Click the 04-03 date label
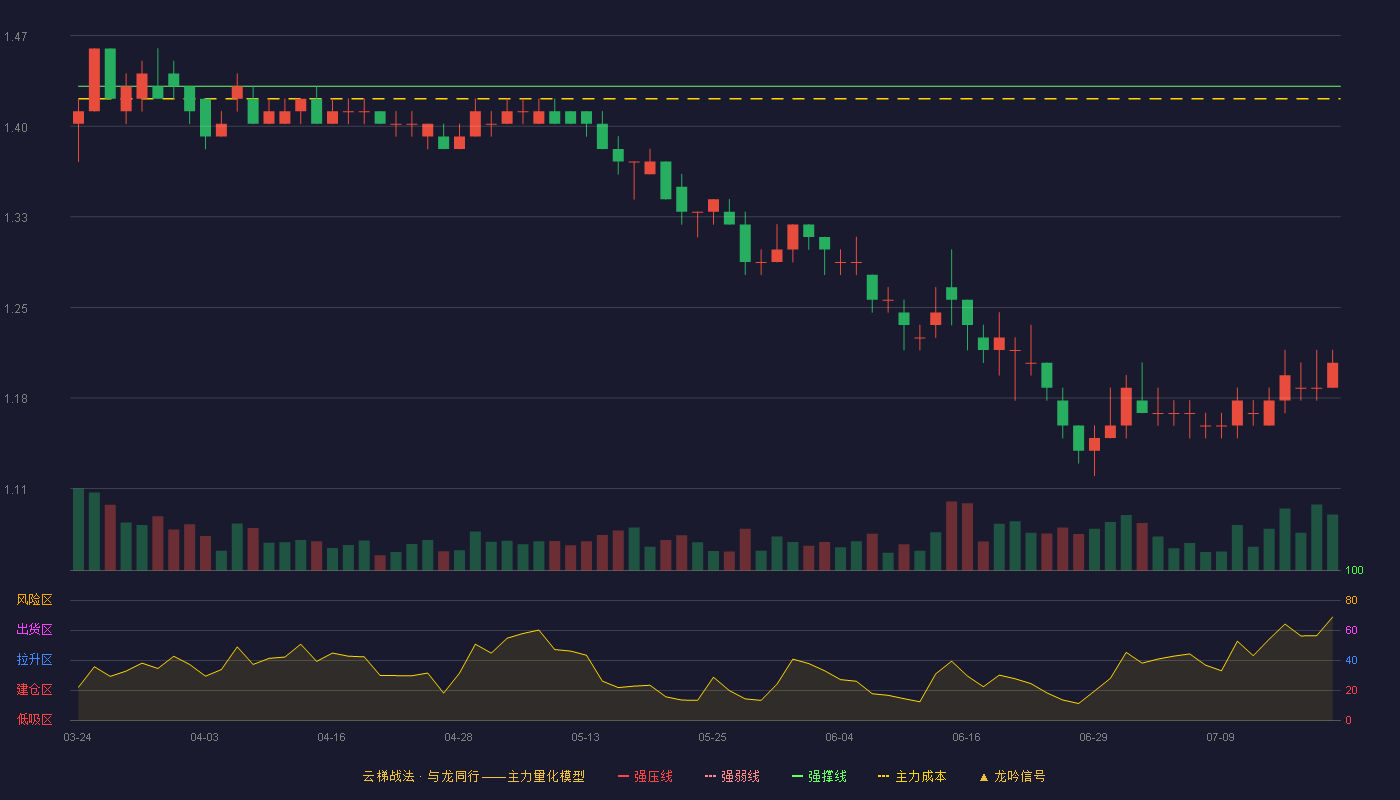Image resolution: width=1400 pixels, height=800 pixels. coord(204,737)
